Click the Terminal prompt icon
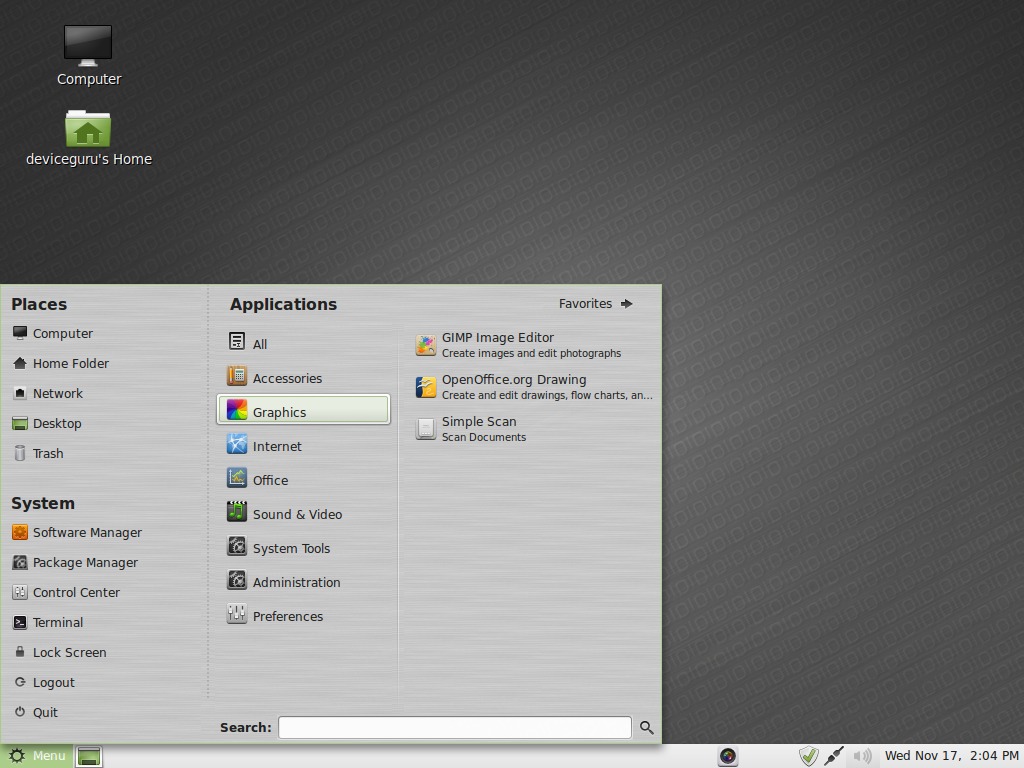 coord(20,623)
